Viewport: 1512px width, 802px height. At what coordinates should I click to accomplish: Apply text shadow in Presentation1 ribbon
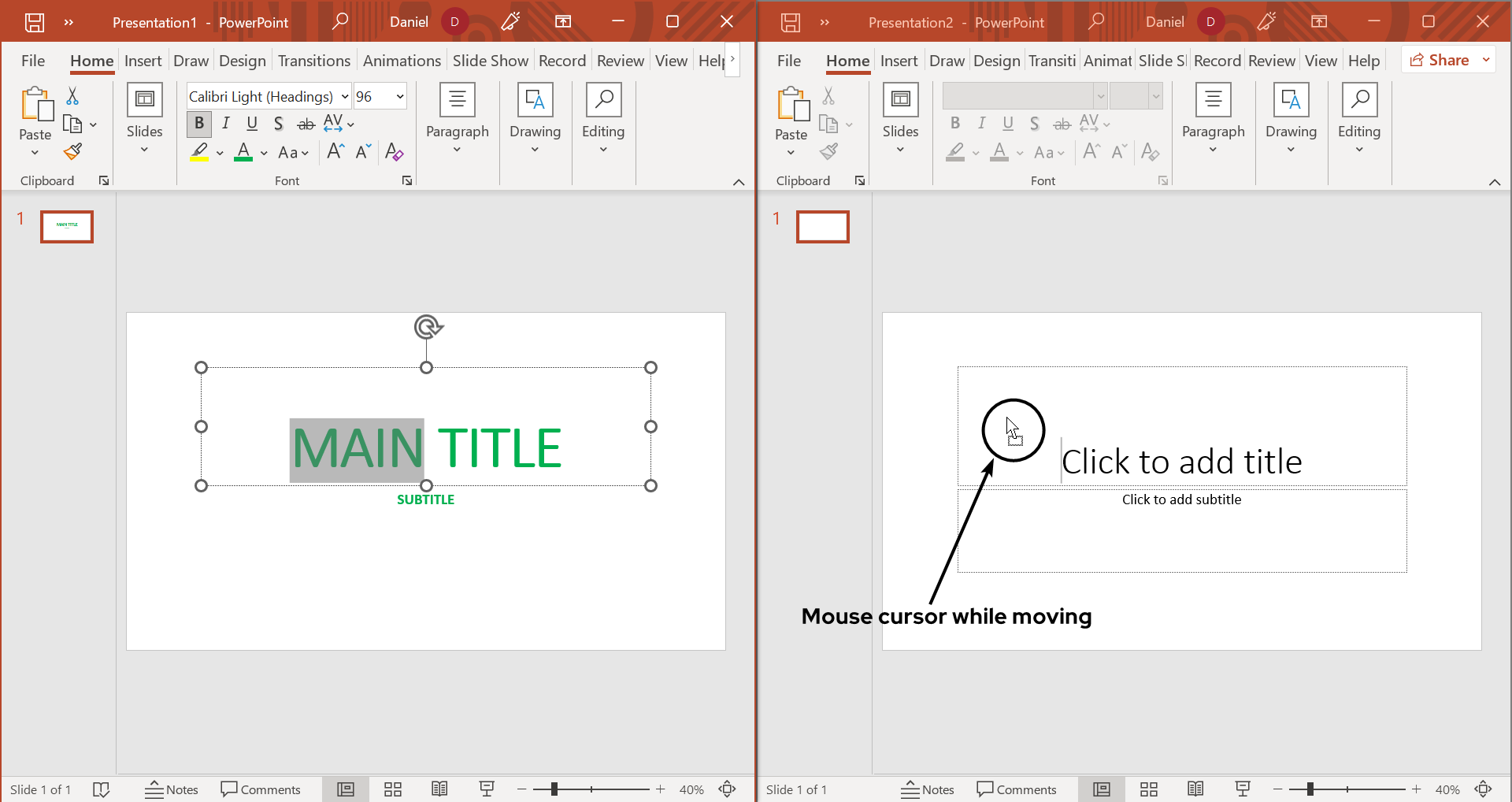point(278,124)
